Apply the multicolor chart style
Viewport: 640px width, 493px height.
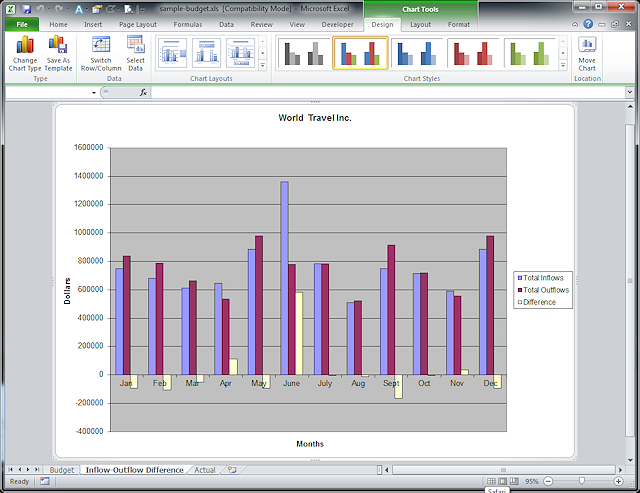click(x=360, y=53)
